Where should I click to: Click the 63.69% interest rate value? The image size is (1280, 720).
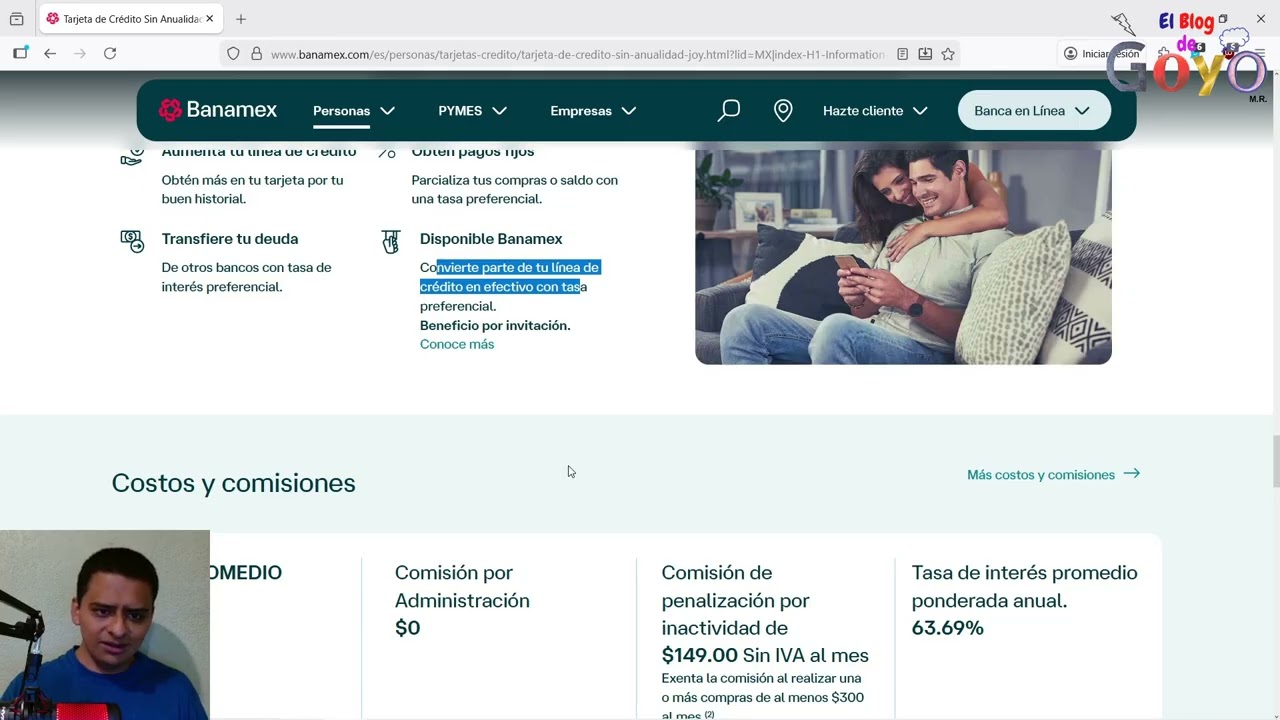coord(948,628)
